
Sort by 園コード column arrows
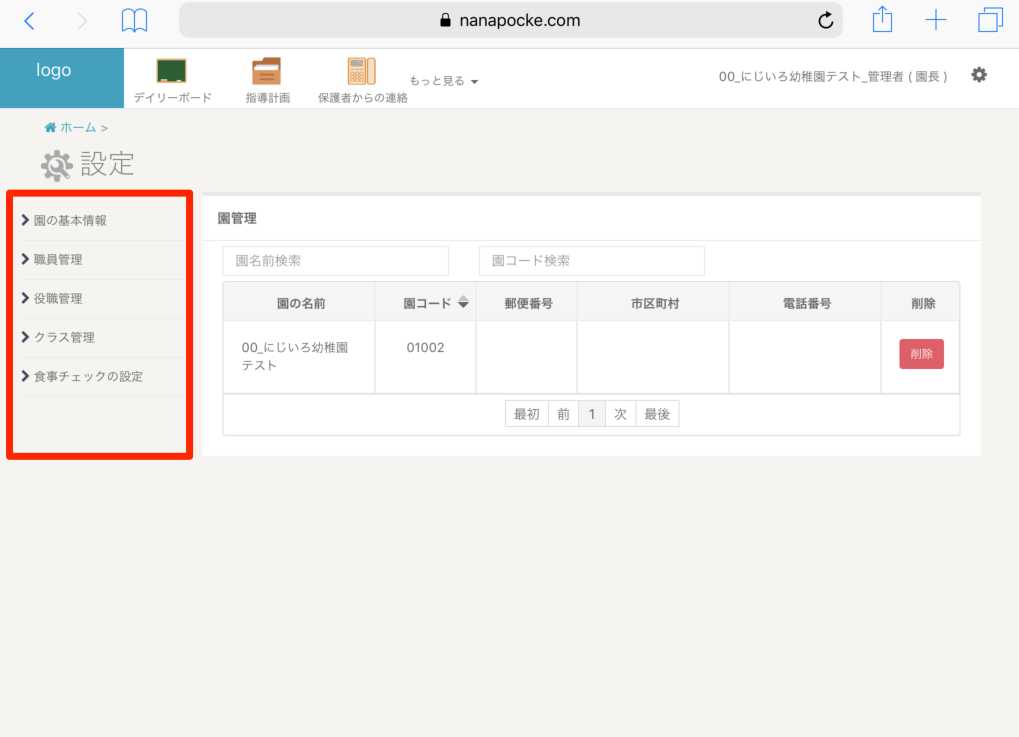tap(463, 303)
